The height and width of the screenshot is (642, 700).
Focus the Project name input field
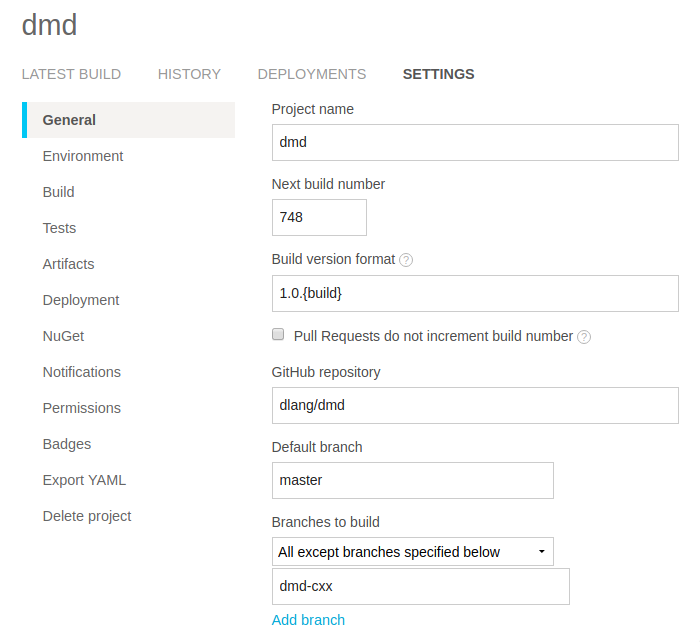tap(475, 142)
